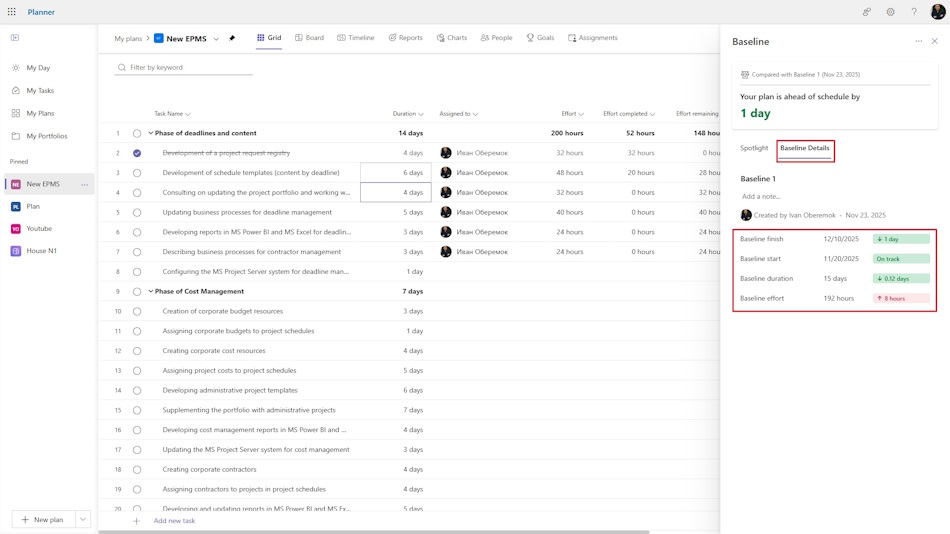
Task: Mark Developing administrative project templates complete
Action: tap(137, 390)
